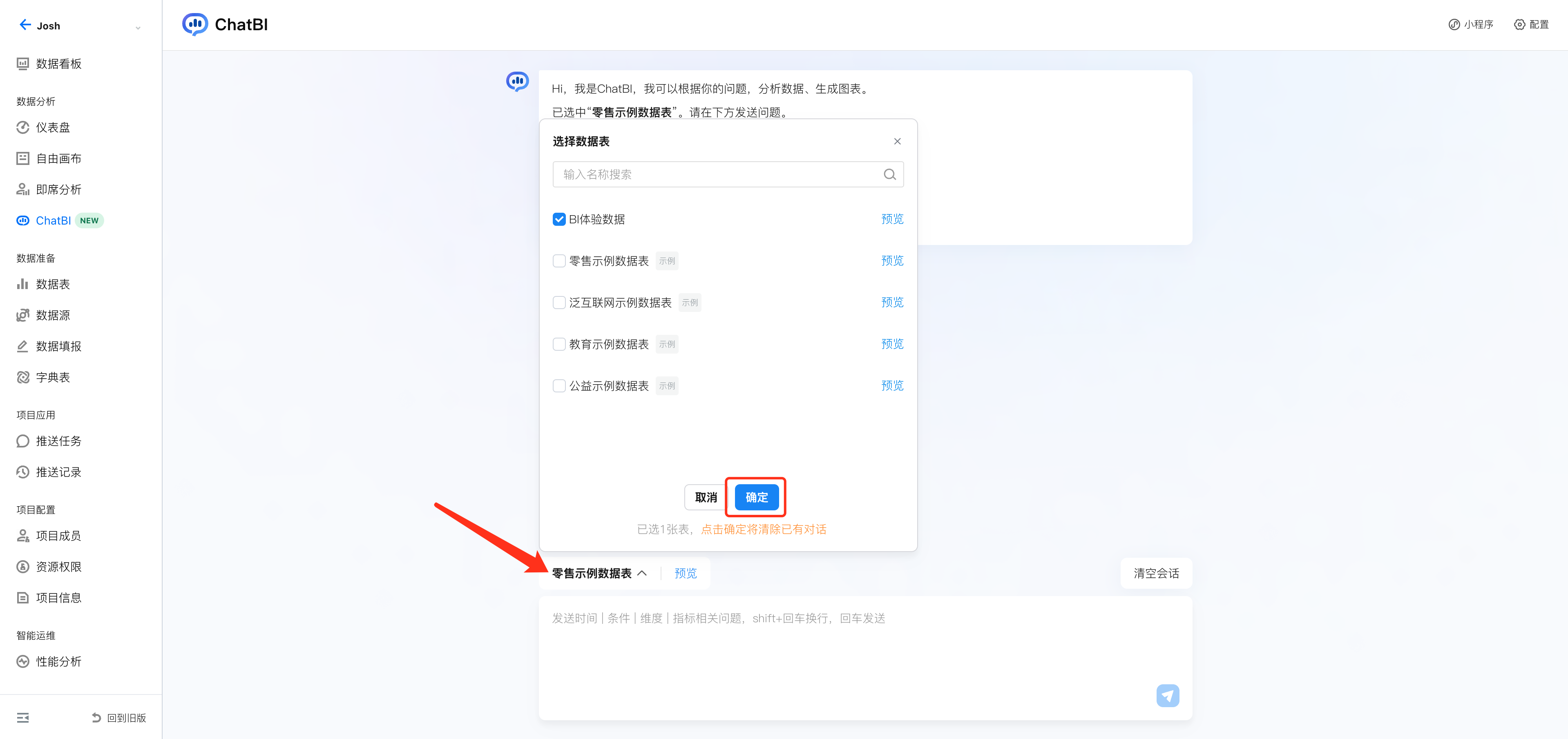Close the 选择数据表 dialog with X
The image size is (1568, 739).
[x=897, y=142]
